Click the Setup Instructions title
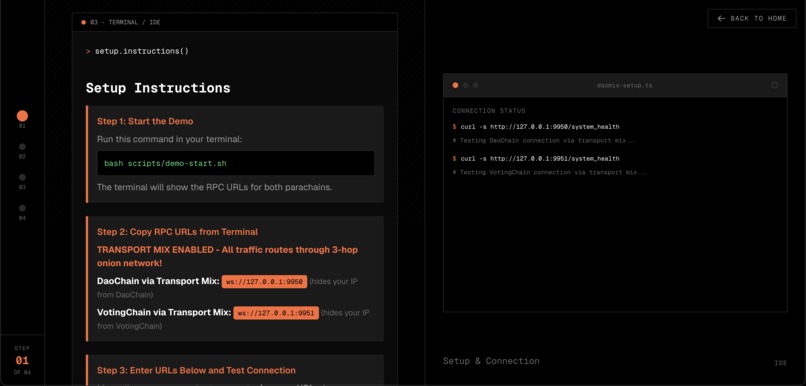 pos(158,88)
